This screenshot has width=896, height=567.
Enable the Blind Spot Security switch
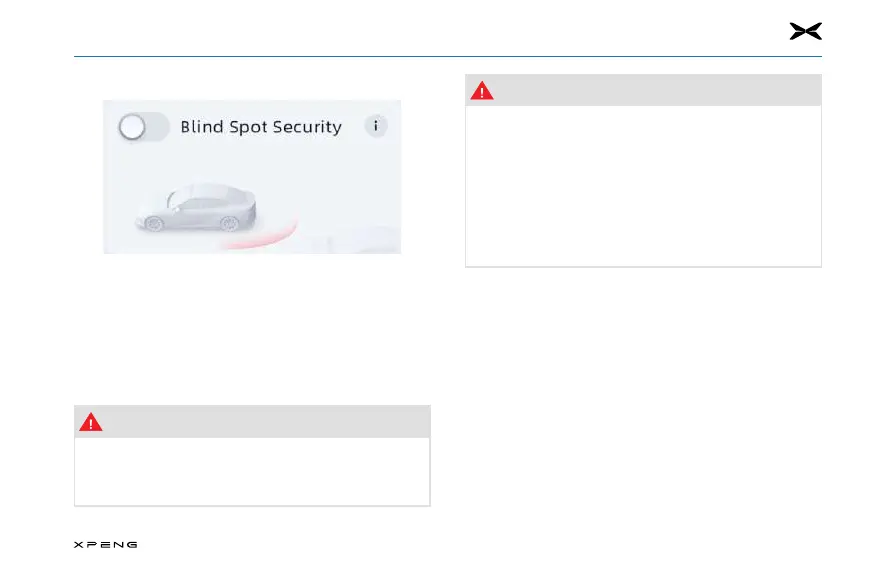(143, 127)
